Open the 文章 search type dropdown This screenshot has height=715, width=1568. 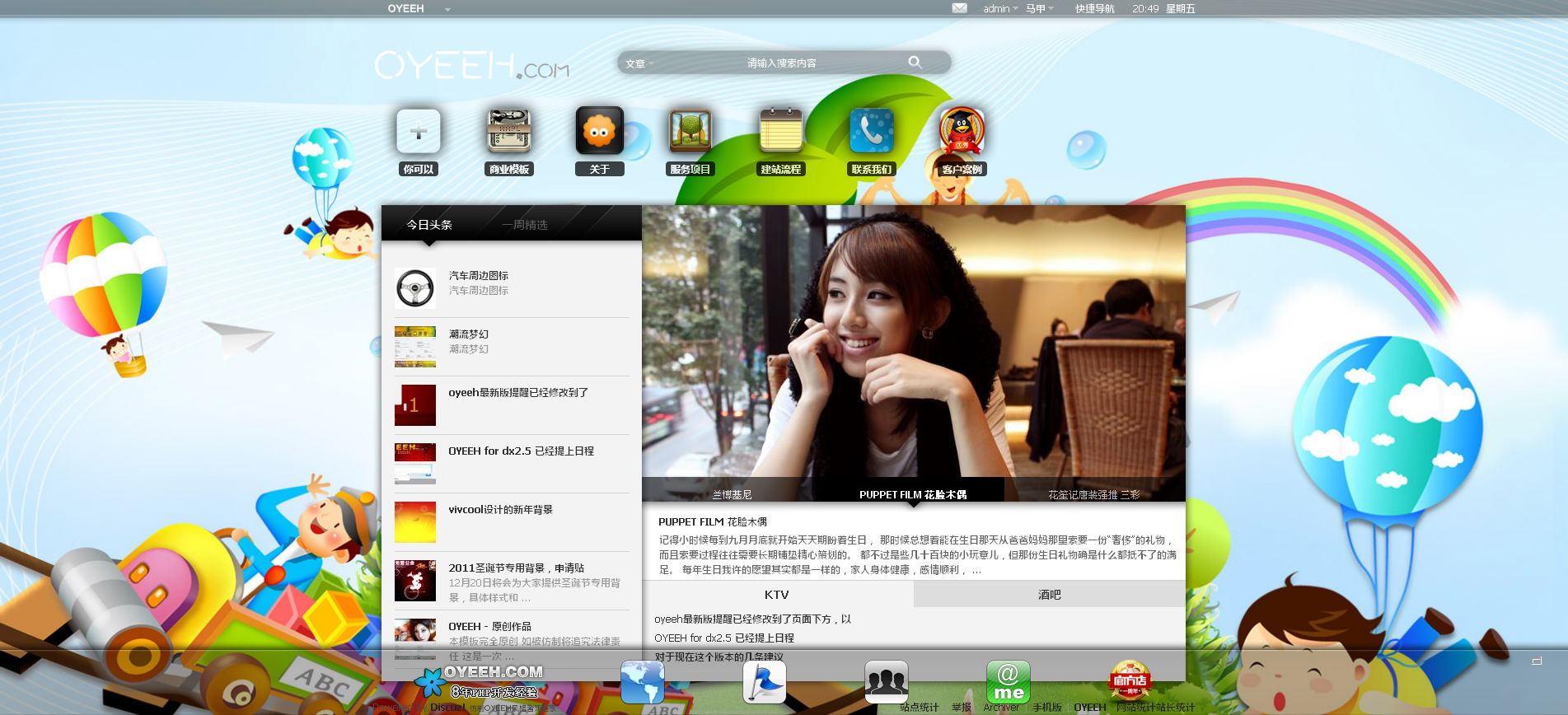639,63
